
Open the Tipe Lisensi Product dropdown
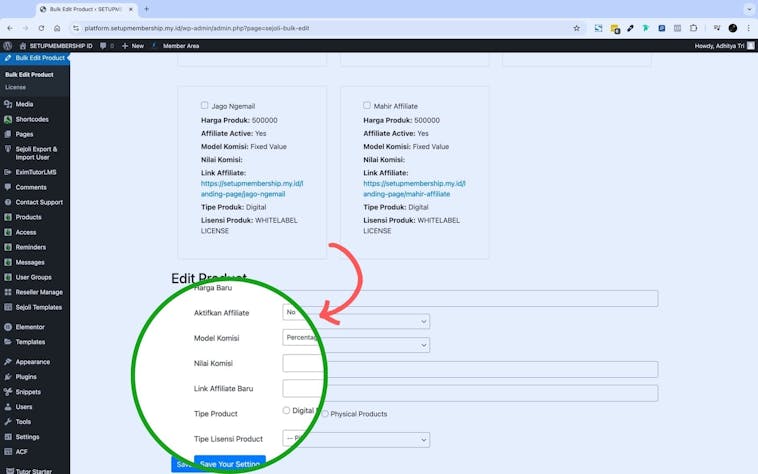point(356,439)
